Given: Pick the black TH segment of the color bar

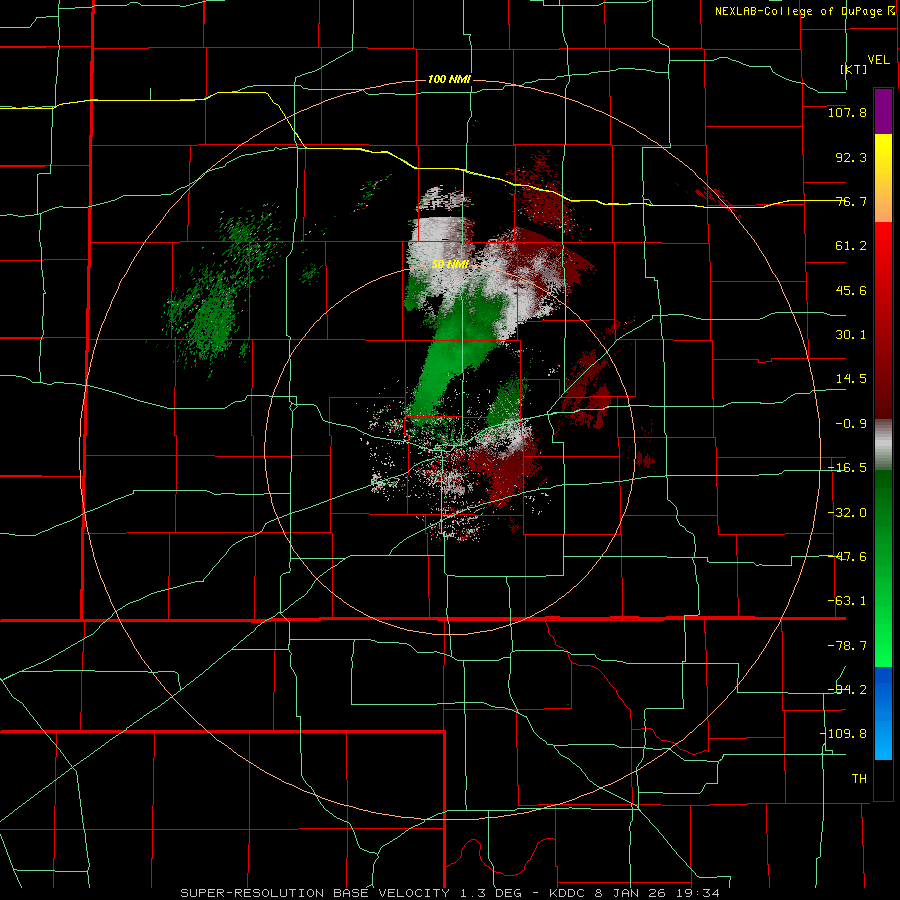Looking at the screenshot, I should coord(883,780).
